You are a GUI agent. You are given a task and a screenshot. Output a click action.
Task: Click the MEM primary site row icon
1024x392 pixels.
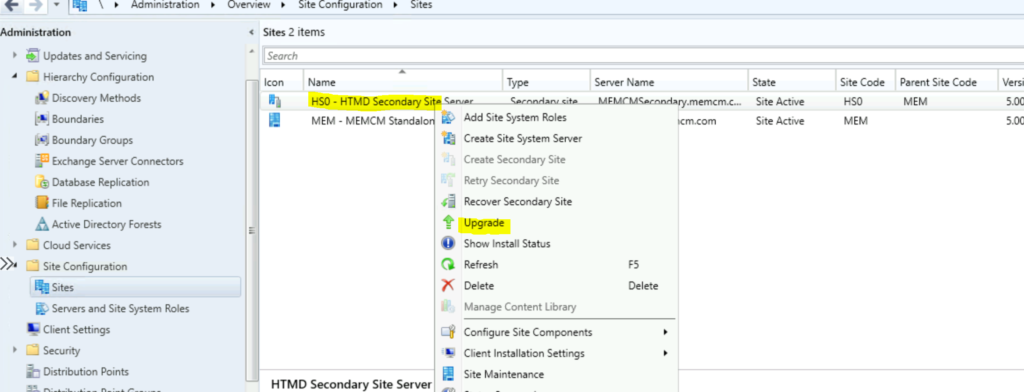coord(275,120)
